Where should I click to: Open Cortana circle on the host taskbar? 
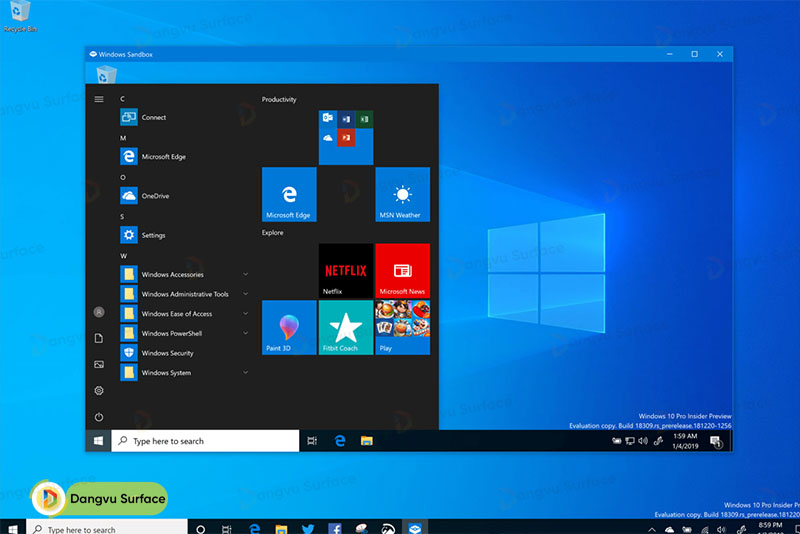coord(201,529)
